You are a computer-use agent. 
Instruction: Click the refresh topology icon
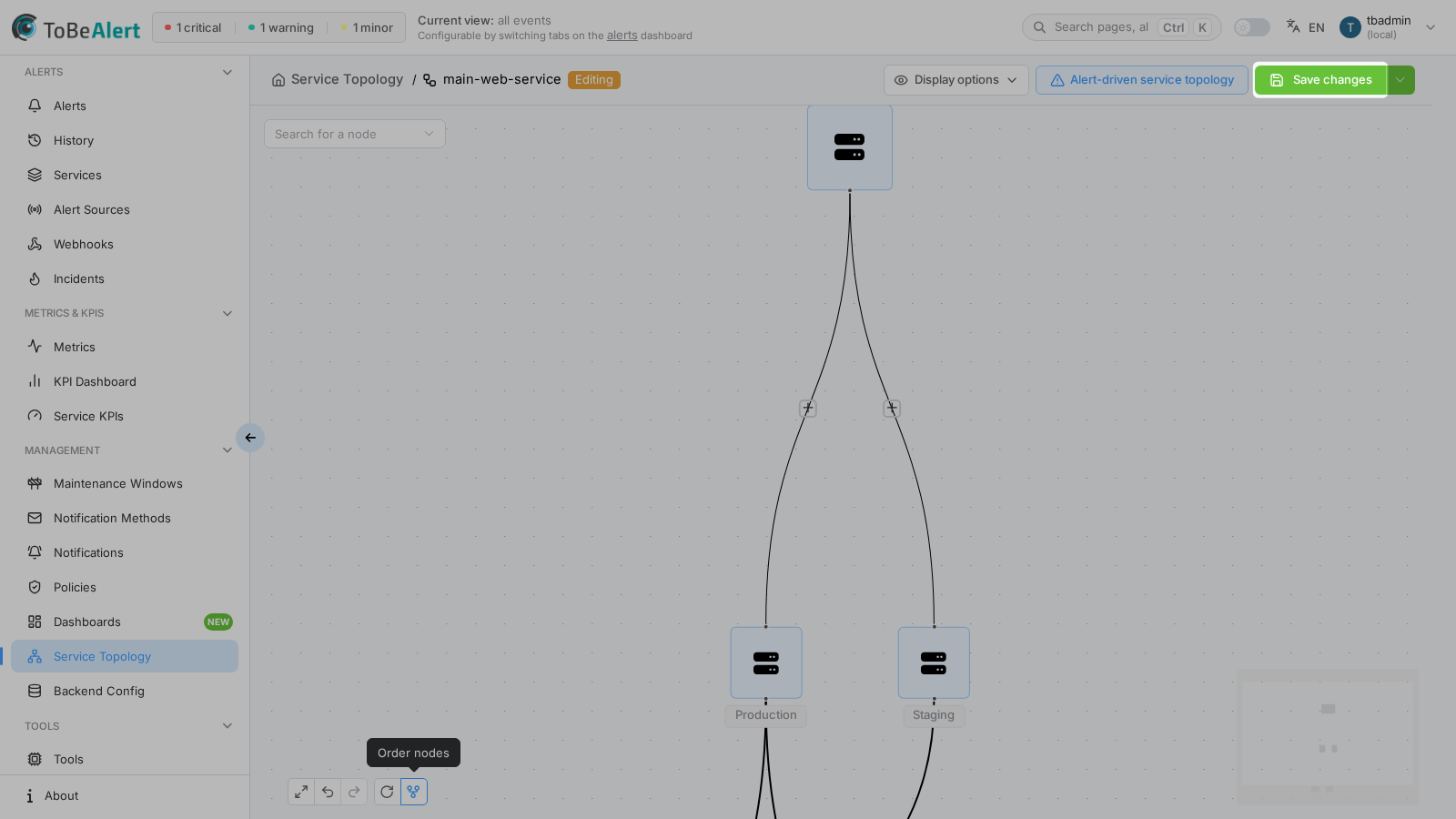pyautogui.click(x=387, y=792)
